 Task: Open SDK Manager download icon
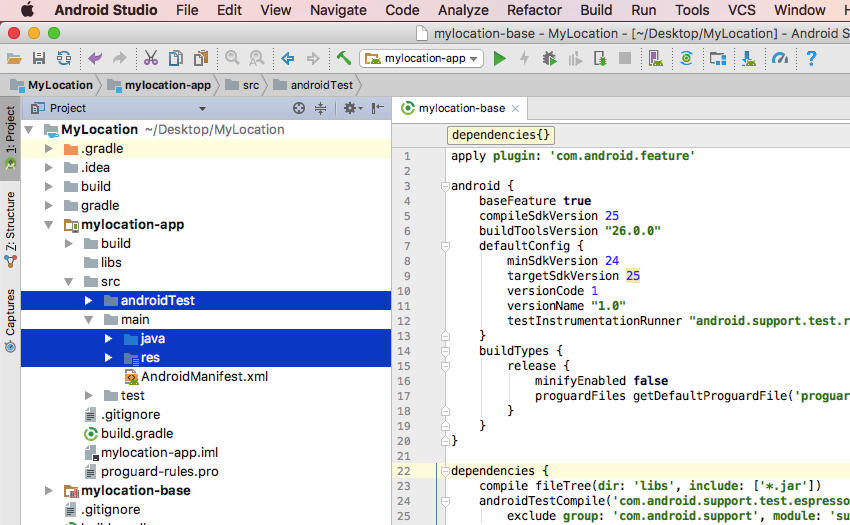[749, 59]
